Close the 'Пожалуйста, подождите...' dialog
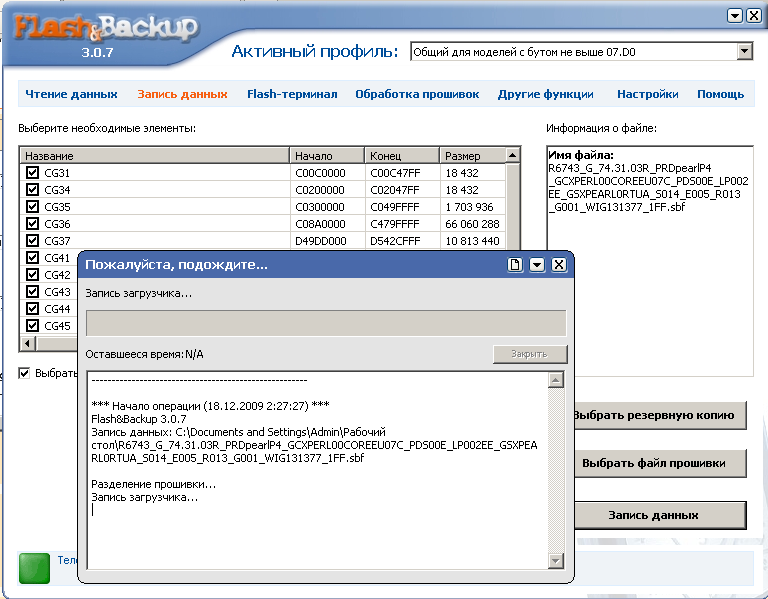 [x=558, y=265]
